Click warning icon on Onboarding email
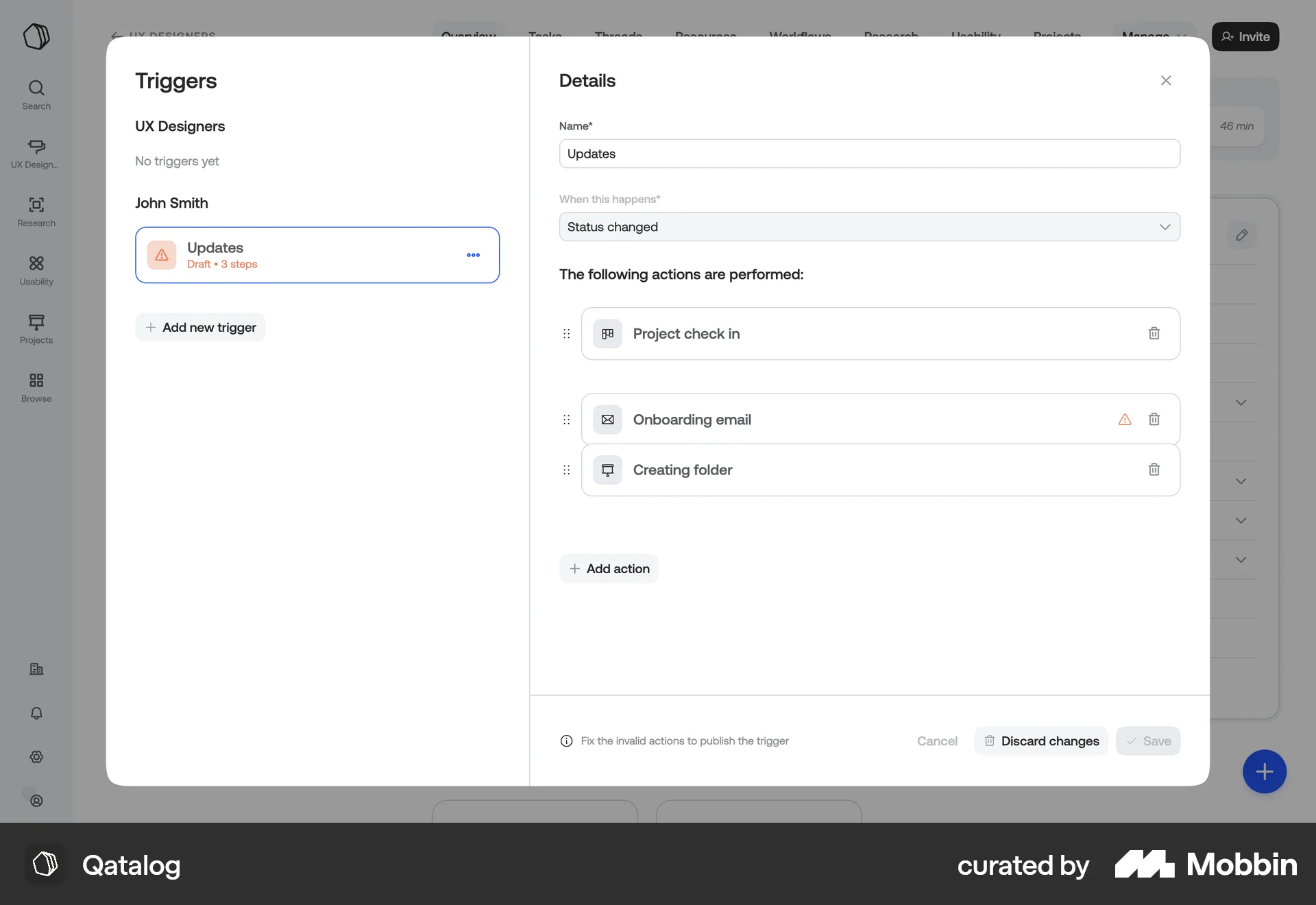 1124,420
